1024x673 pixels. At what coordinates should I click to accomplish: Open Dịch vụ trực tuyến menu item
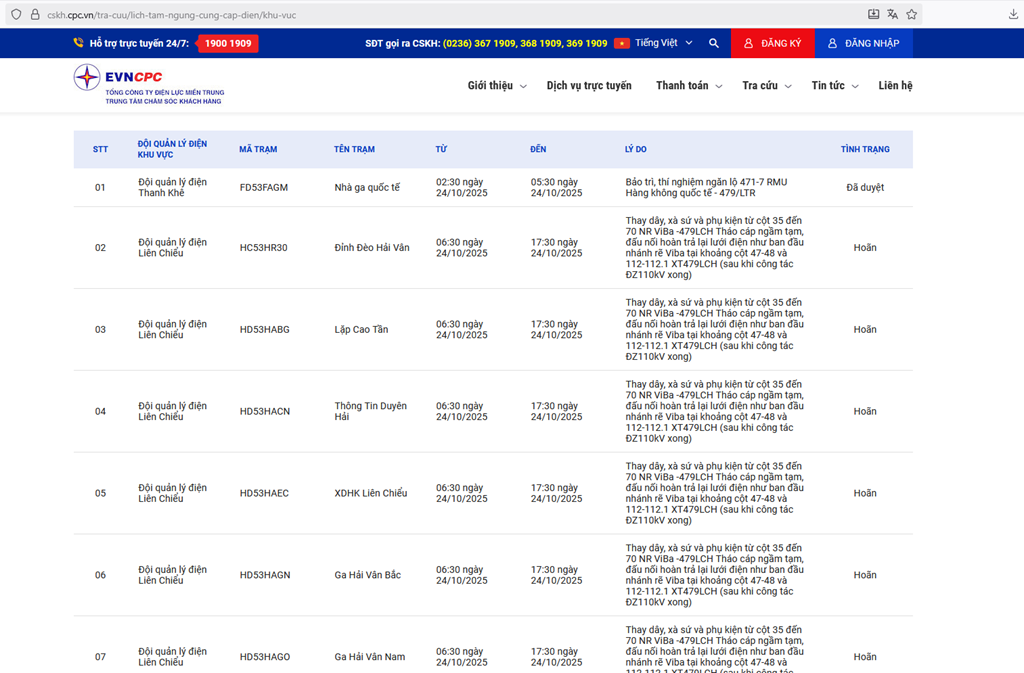(x=589, y=86)
